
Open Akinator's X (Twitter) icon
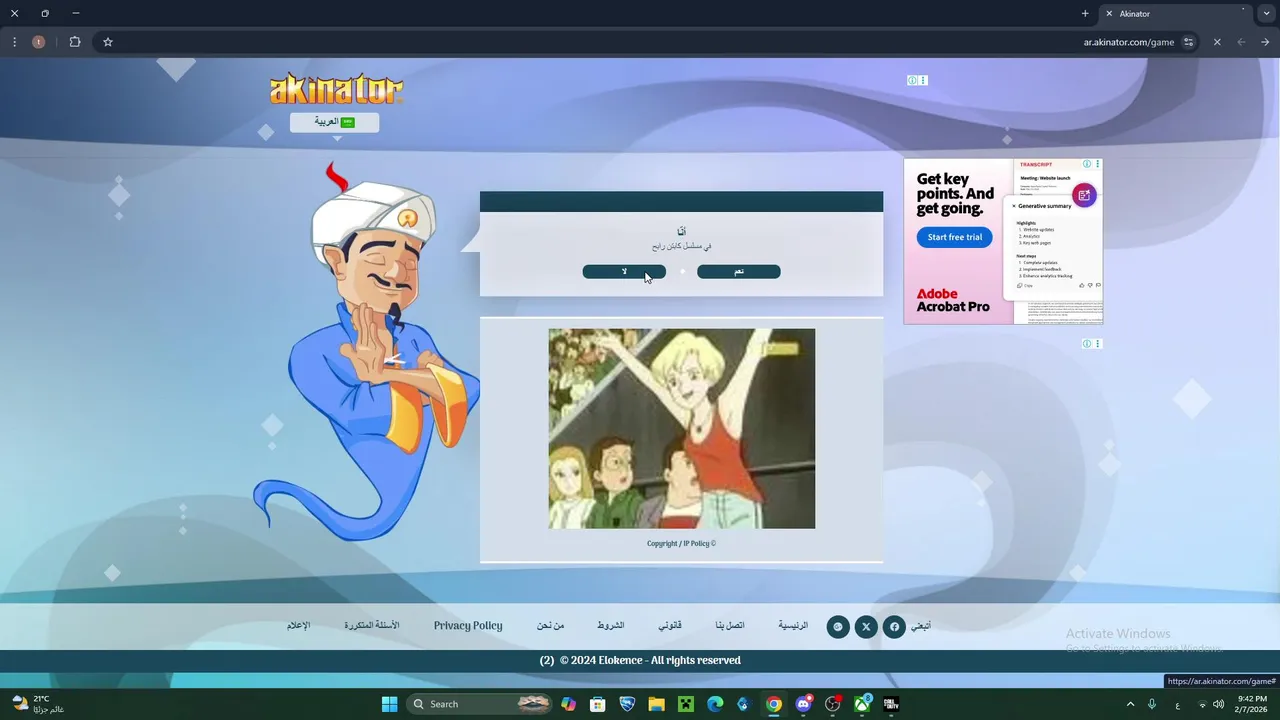pyautogui.click(x=866, y=627)
